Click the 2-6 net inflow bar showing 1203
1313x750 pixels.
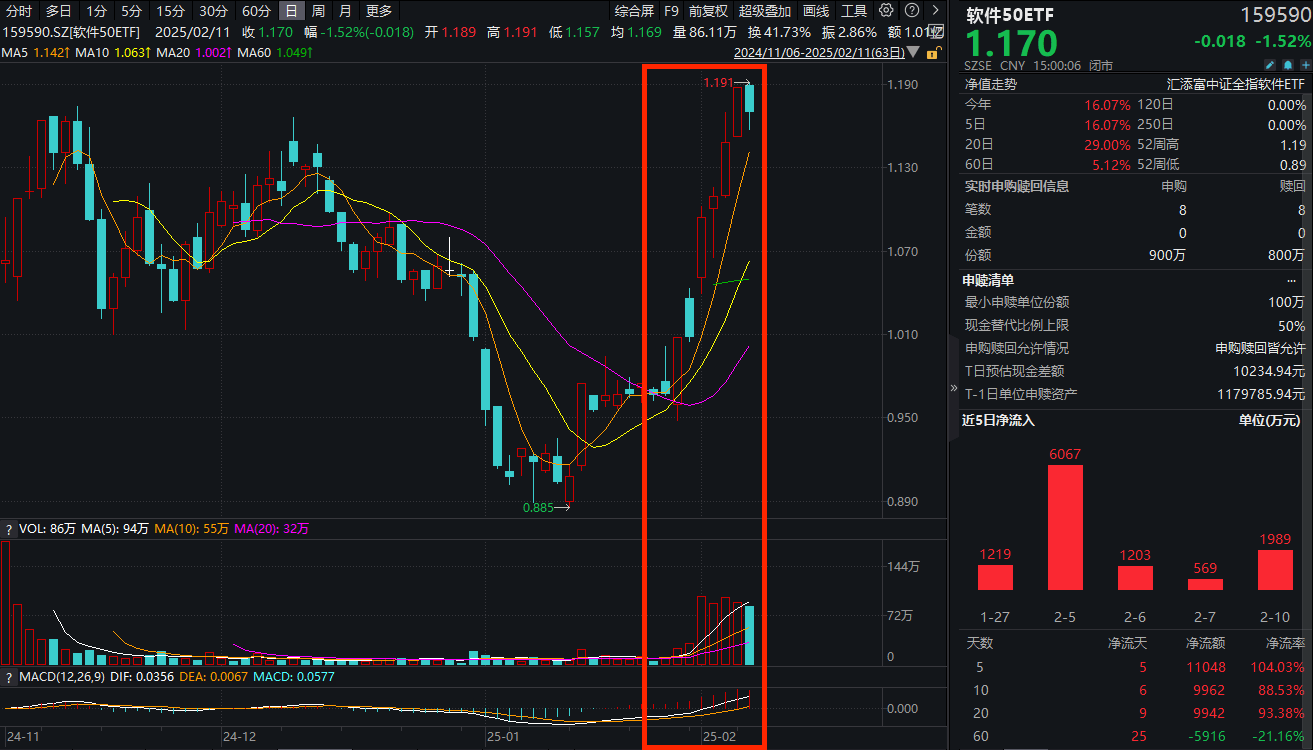(1135, 578)
